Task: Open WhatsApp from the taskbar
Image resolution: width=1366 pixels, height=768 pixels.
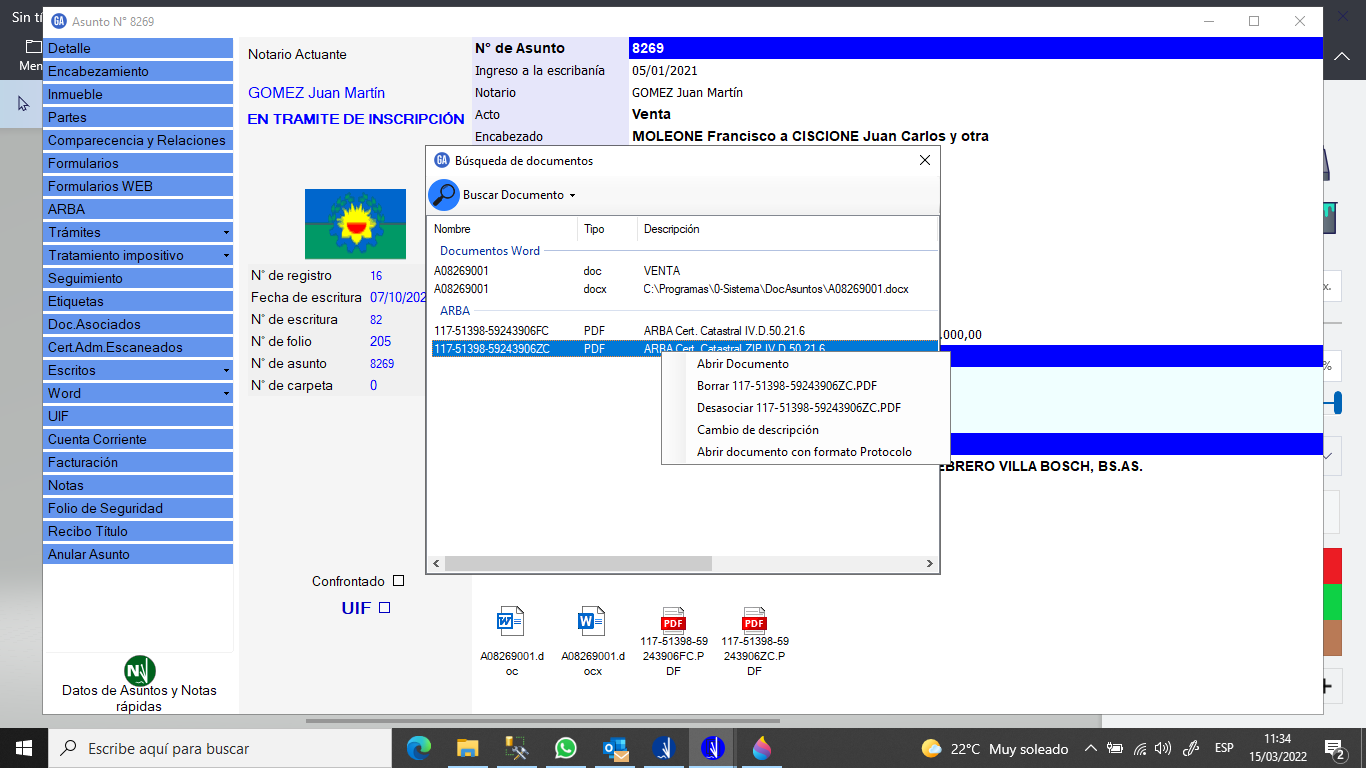Action: [x=566, y=748]
